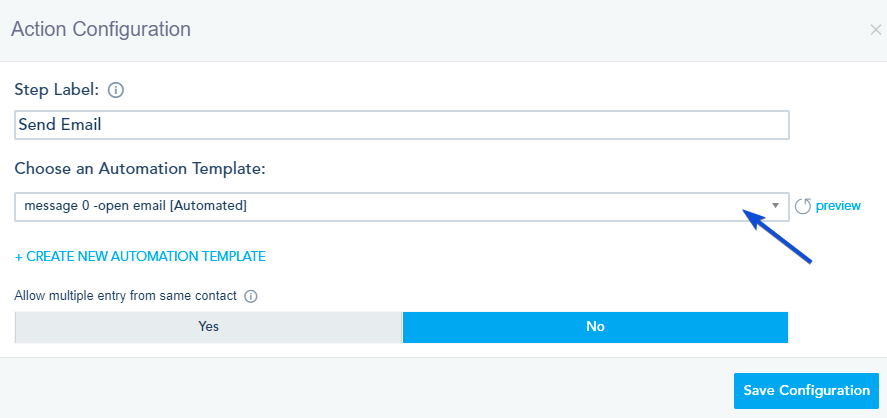Screen dimensions: 887x418
Task: Select Yes for multiple entry
Action: (x=208, y=327)
